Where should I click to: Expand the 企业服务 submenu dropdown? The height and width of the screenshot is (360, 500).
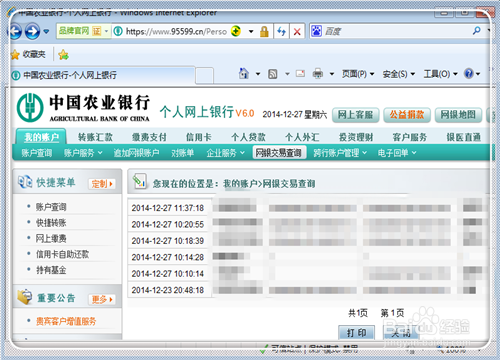tap(226, 153)
